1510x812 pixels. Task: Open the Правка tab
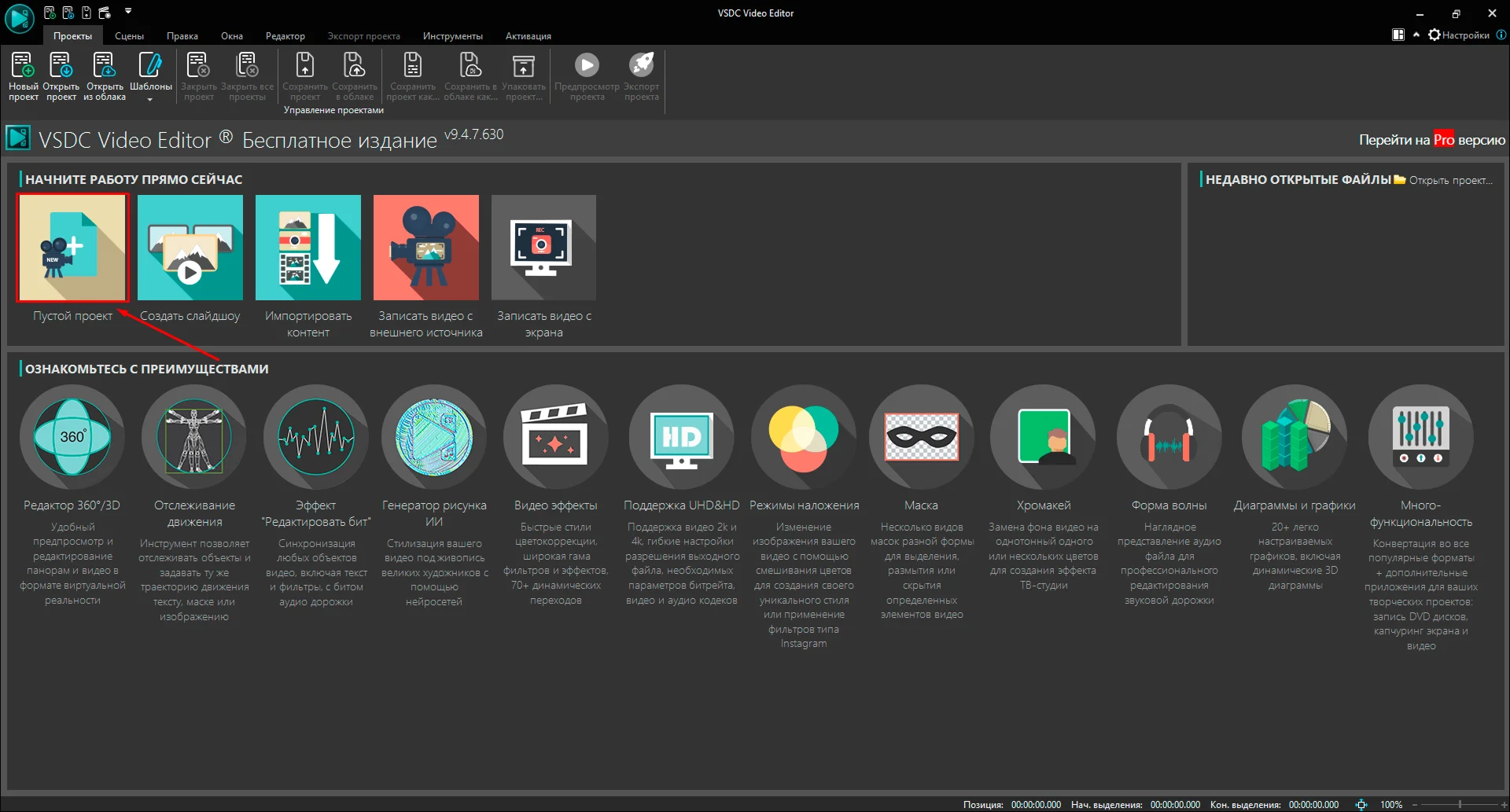[x=182, y=36]
